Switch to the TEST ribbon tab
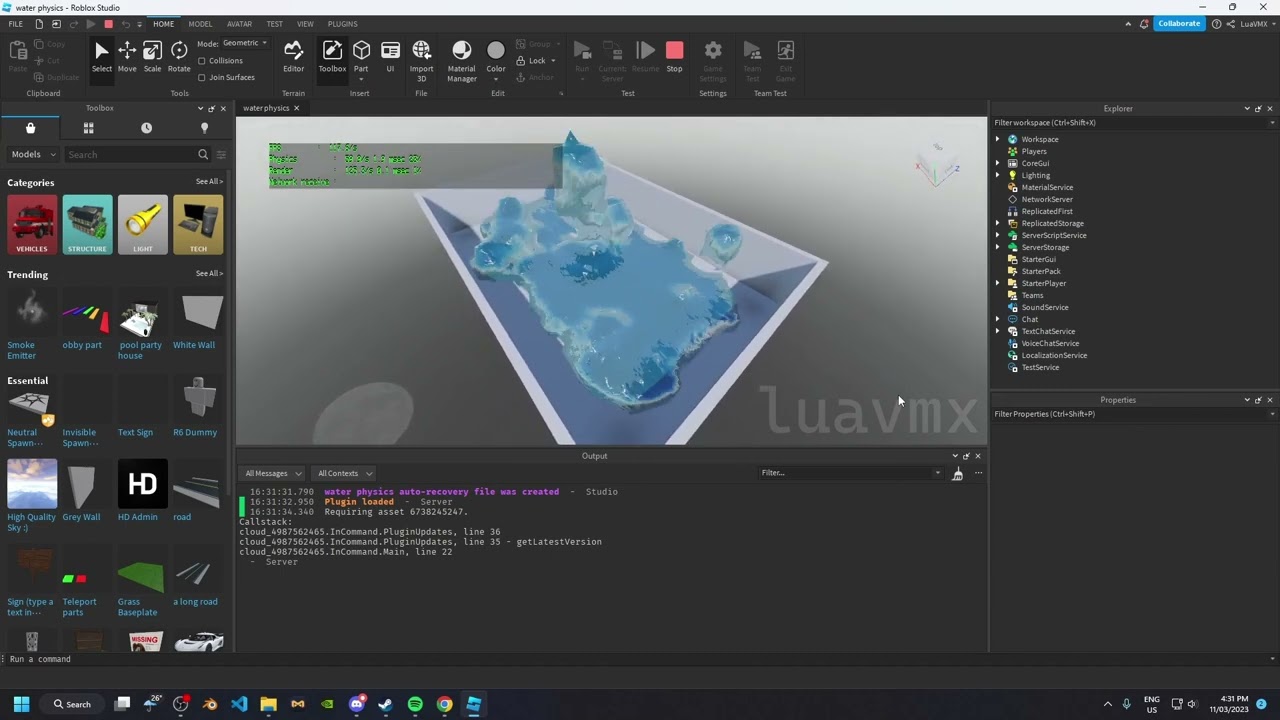This screenshot has height=720, width=1280. 274,24
